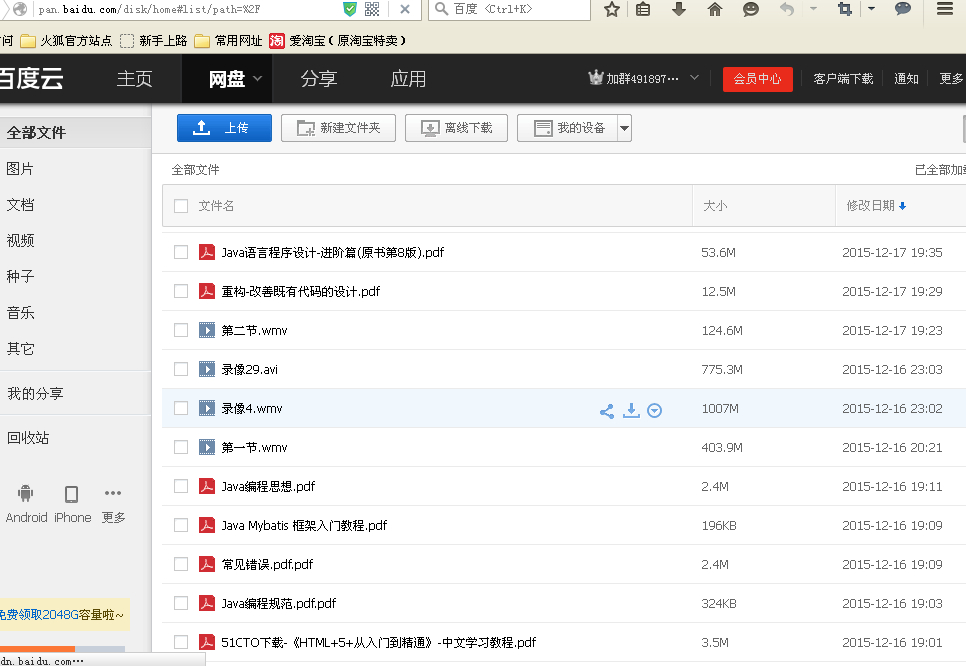Open 火狐官方站点 bookmark folder
Viewport: 966px width, 666px height.
tap(67, 41)
